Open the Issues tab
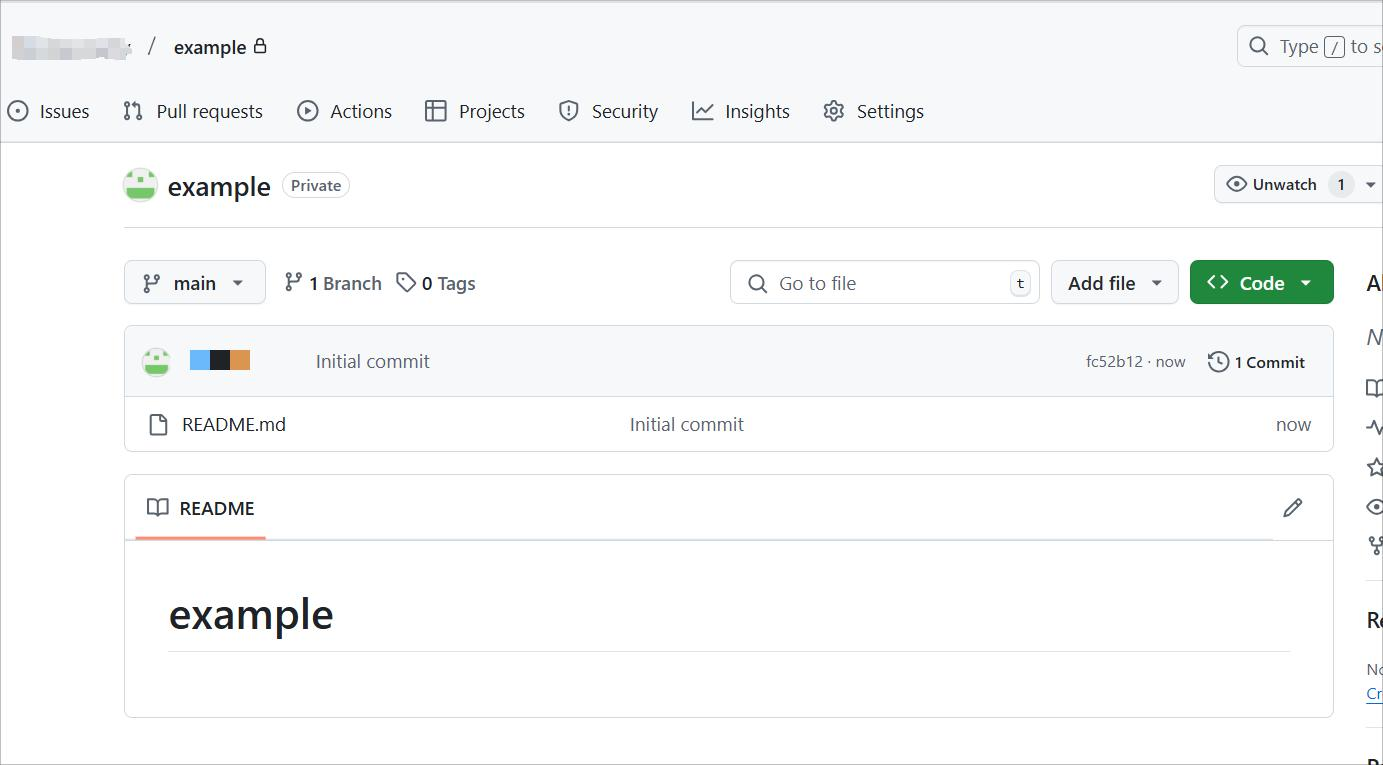The width and height of the screenshot is (1383, 765). (48, 111)
